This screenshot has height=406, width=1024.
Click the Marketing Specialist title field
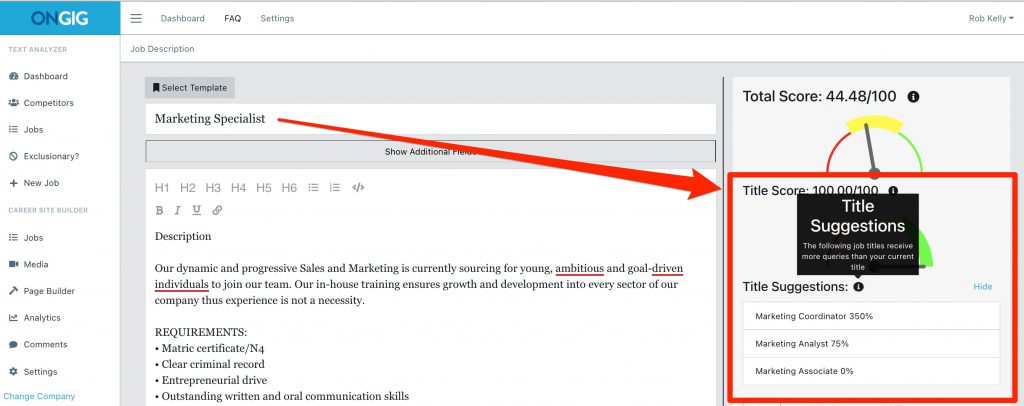tap(430, 119)
